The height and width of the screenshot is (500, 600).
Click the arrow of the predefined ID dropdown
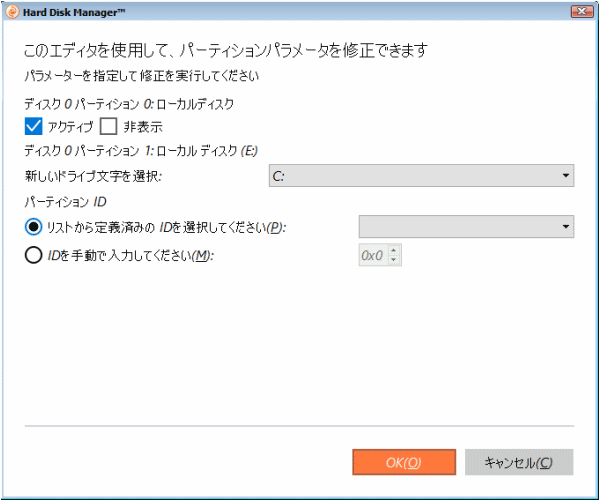[x=567, y=227]
